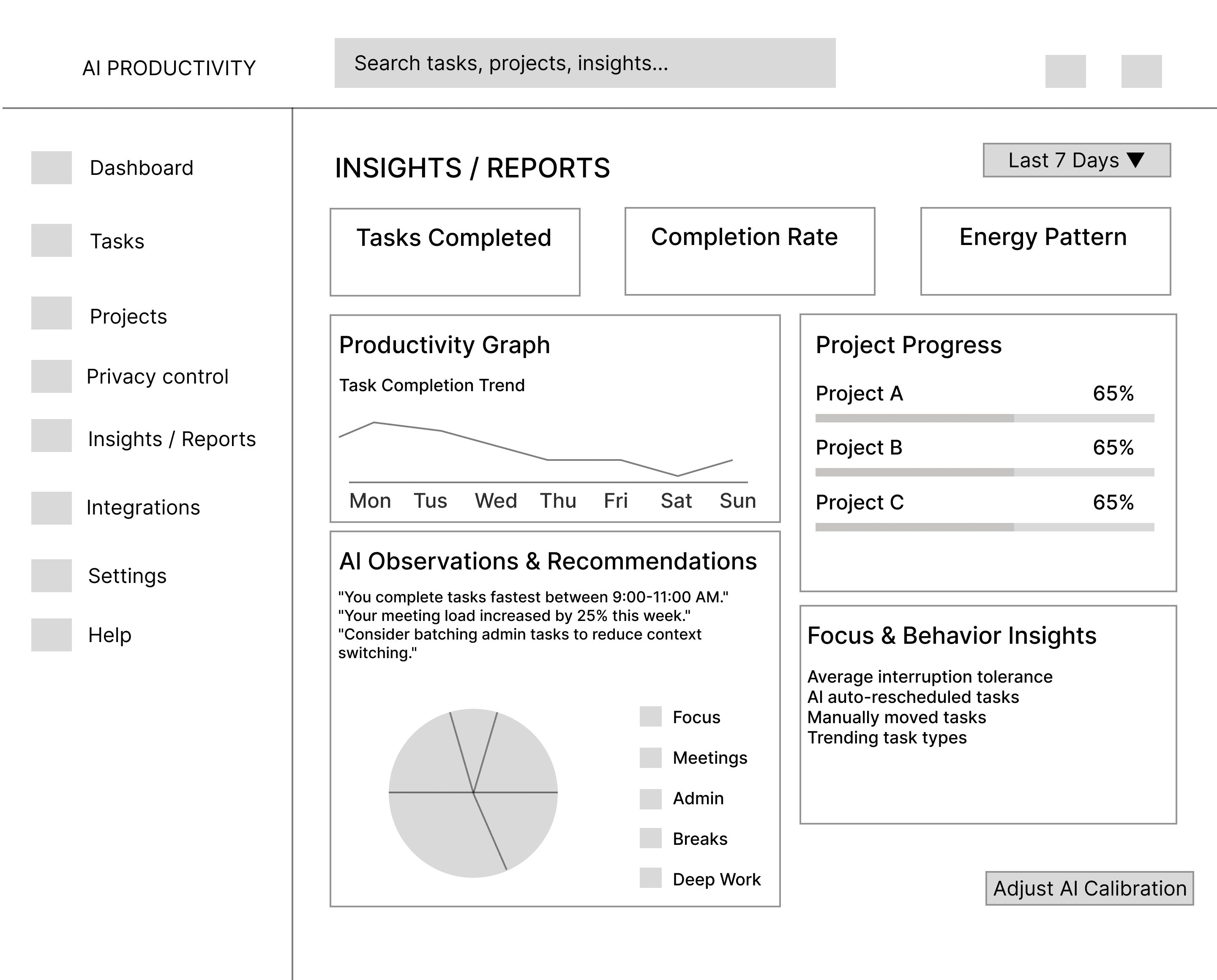Image resolution: width=1217 pixels, height=980 pixels.
Task: Select the Energy Pattern card
Action: point(1045,251)
